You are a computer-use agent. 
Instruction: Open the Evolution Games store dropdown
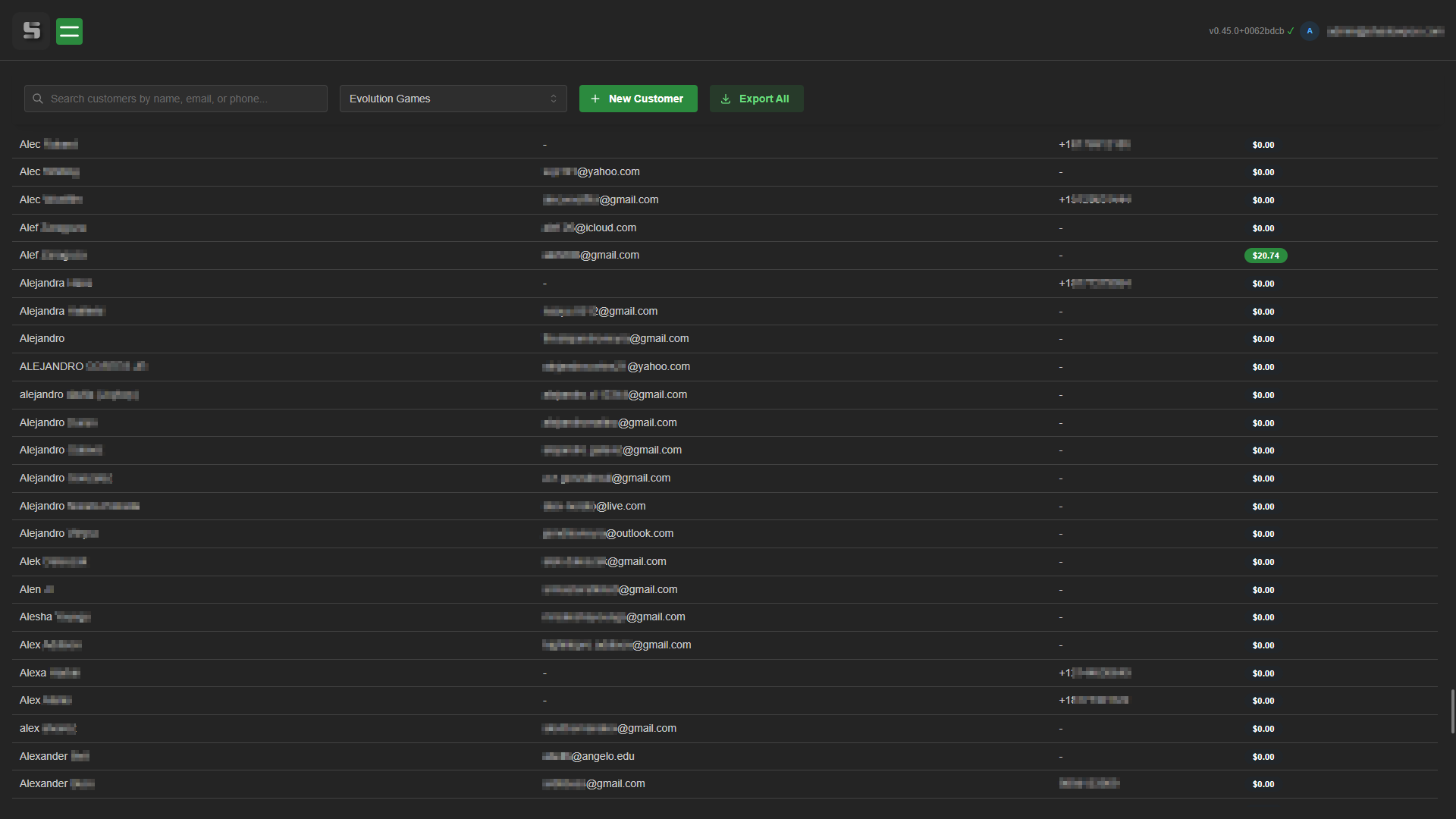(453, 99)
